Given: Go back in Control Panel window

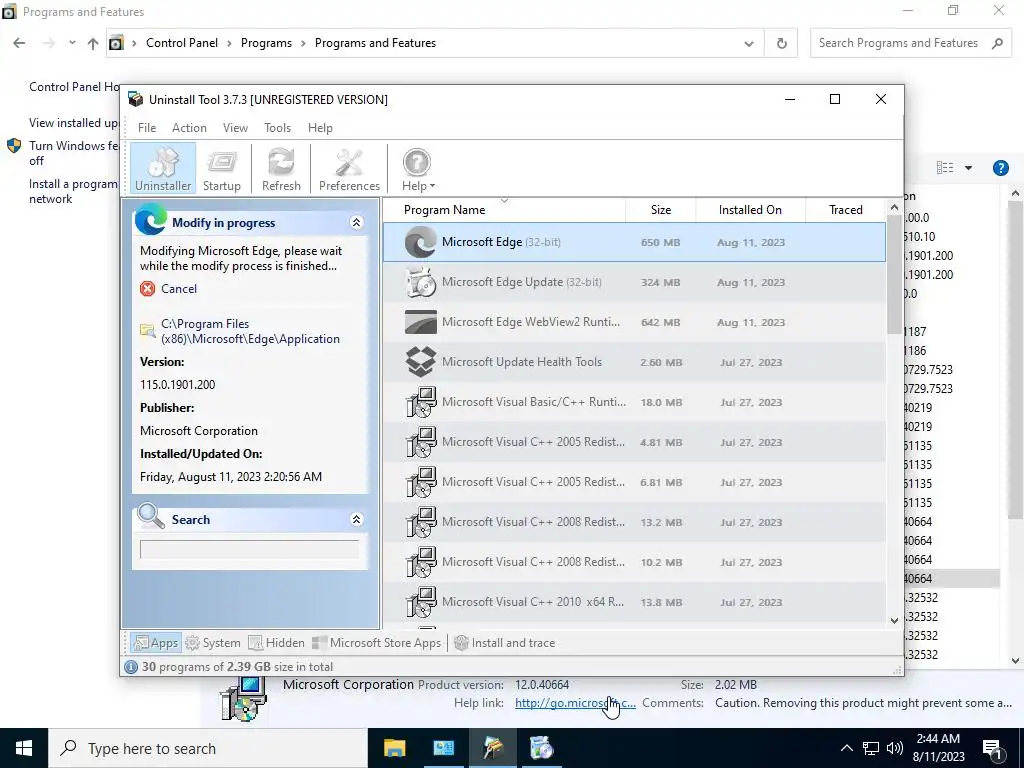Looking at the screenshot, I should tap(19, 43).
